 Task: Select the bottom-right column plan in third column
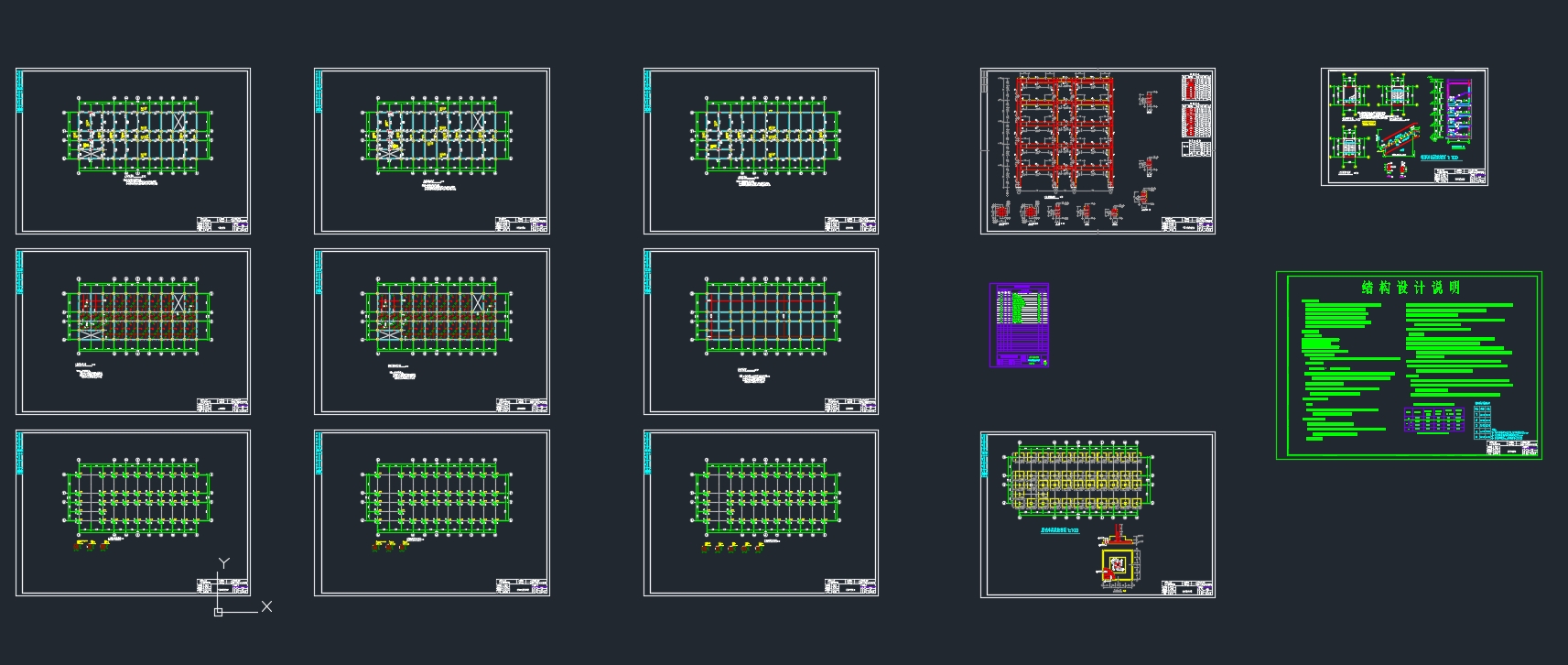[765, 499]
